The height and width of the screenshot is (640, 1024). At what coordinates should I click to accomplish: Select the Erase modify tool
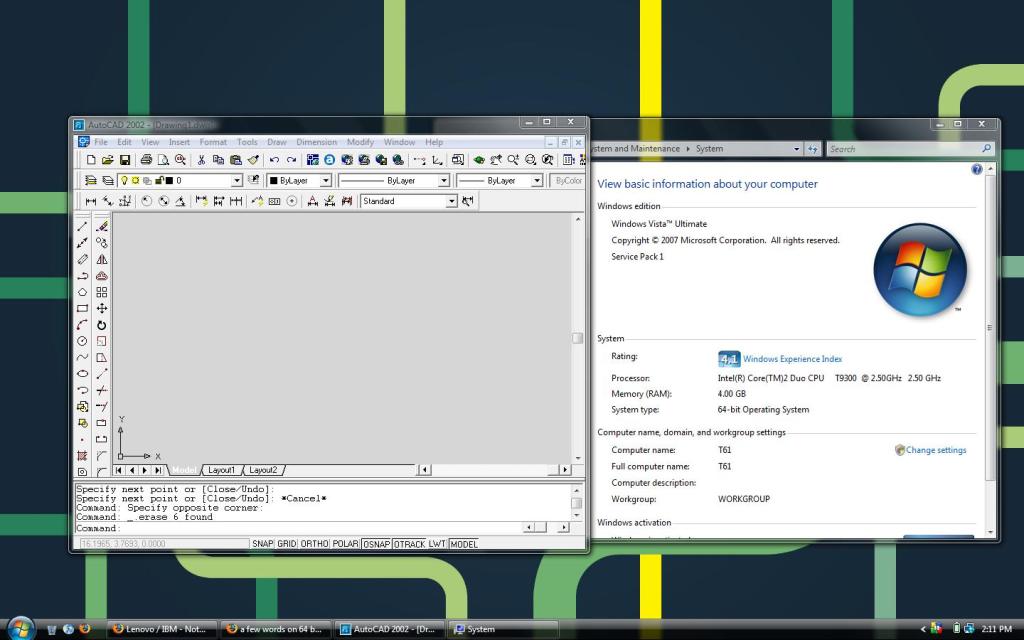coord(102,227)
